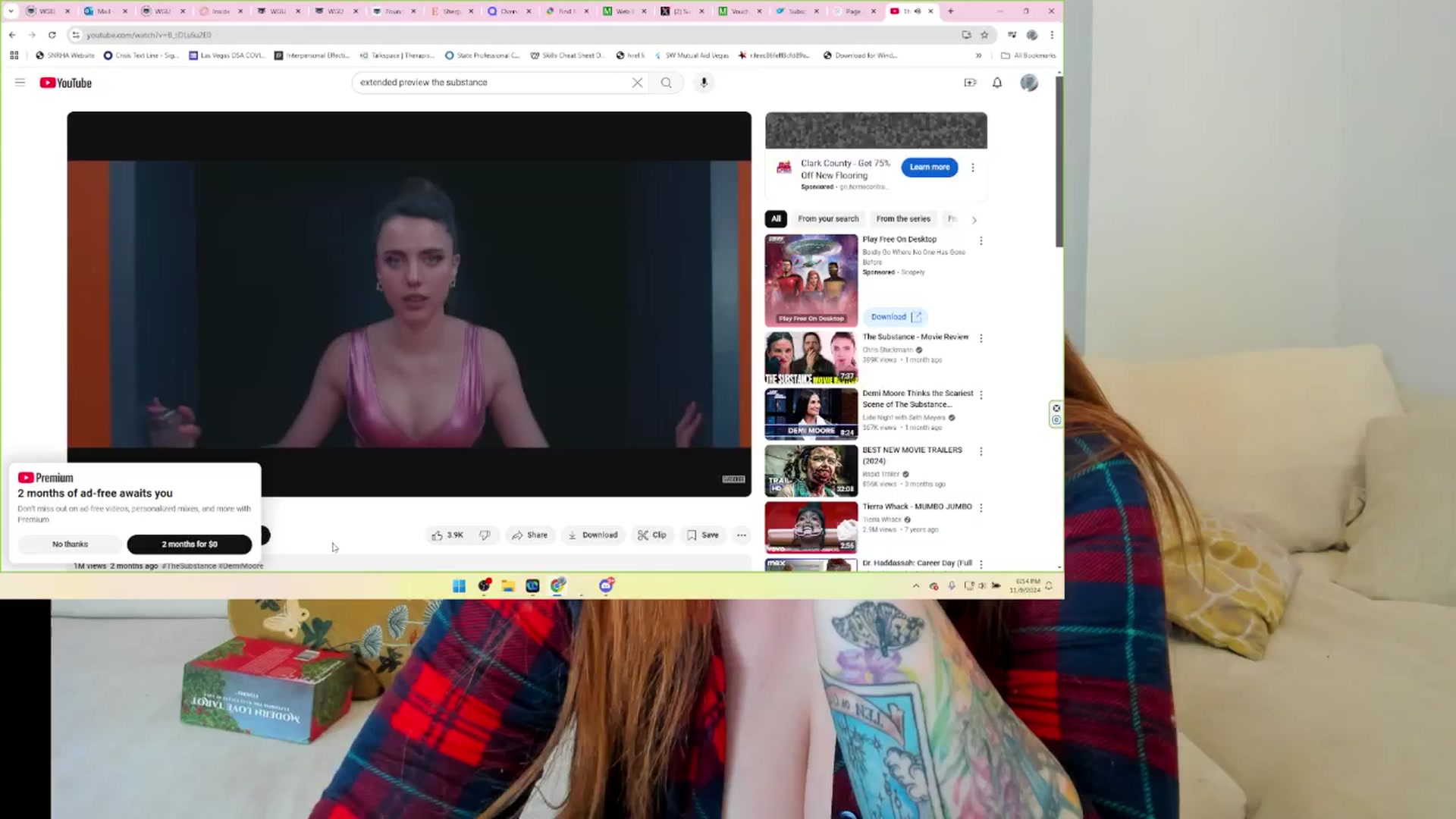1456x819 pixels.
Task: Open the YouTube account avatar menu
Action: point(1029,83)
